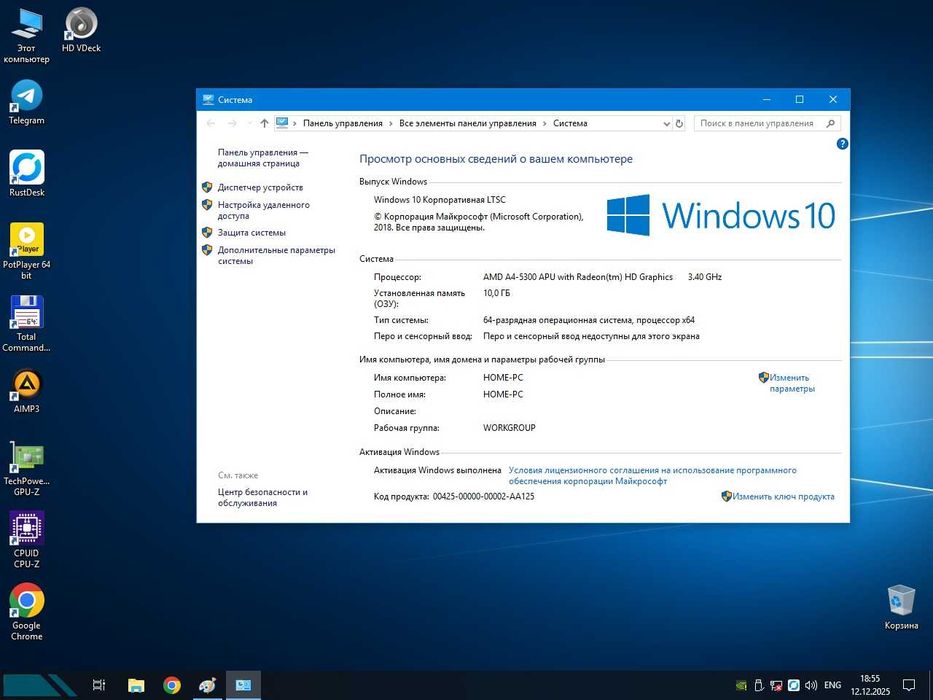933x700 pixels.
Task: Select the Total Commander desktop icon
Action: pos(26,323)
